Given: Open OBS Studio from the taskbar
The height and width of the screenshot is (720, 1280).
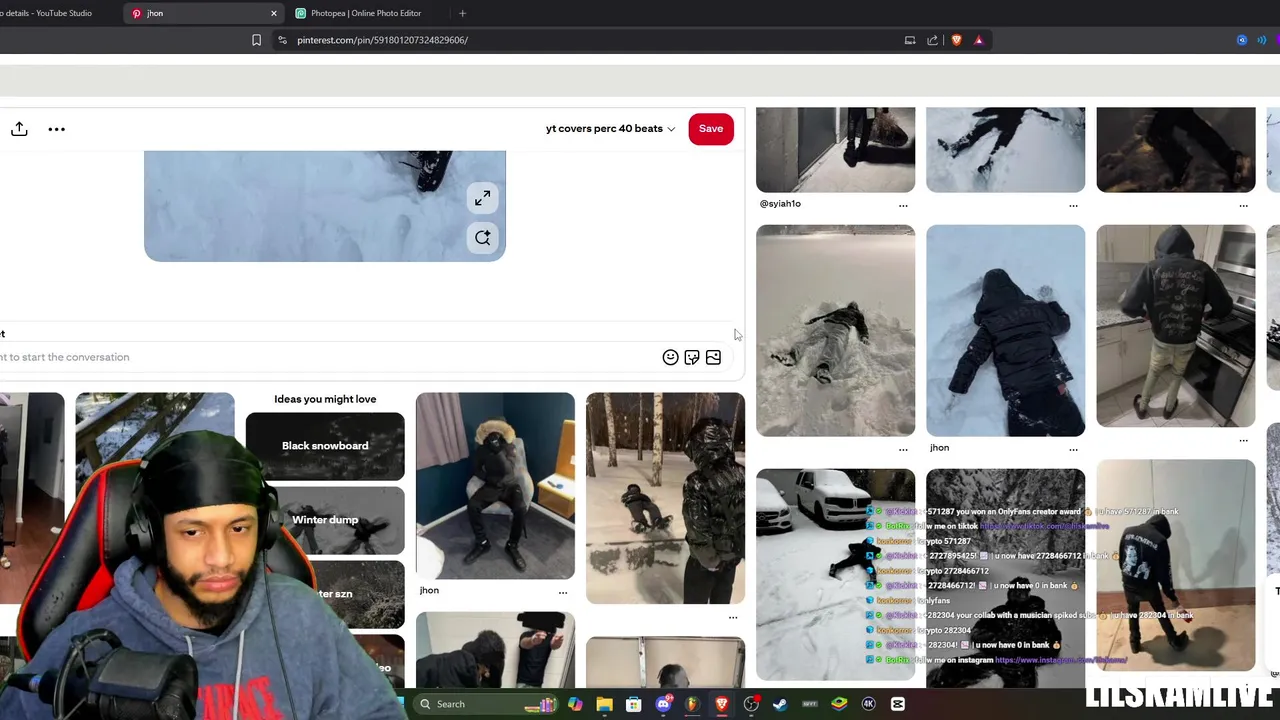Looking at the screenshot, I should 751,704.
